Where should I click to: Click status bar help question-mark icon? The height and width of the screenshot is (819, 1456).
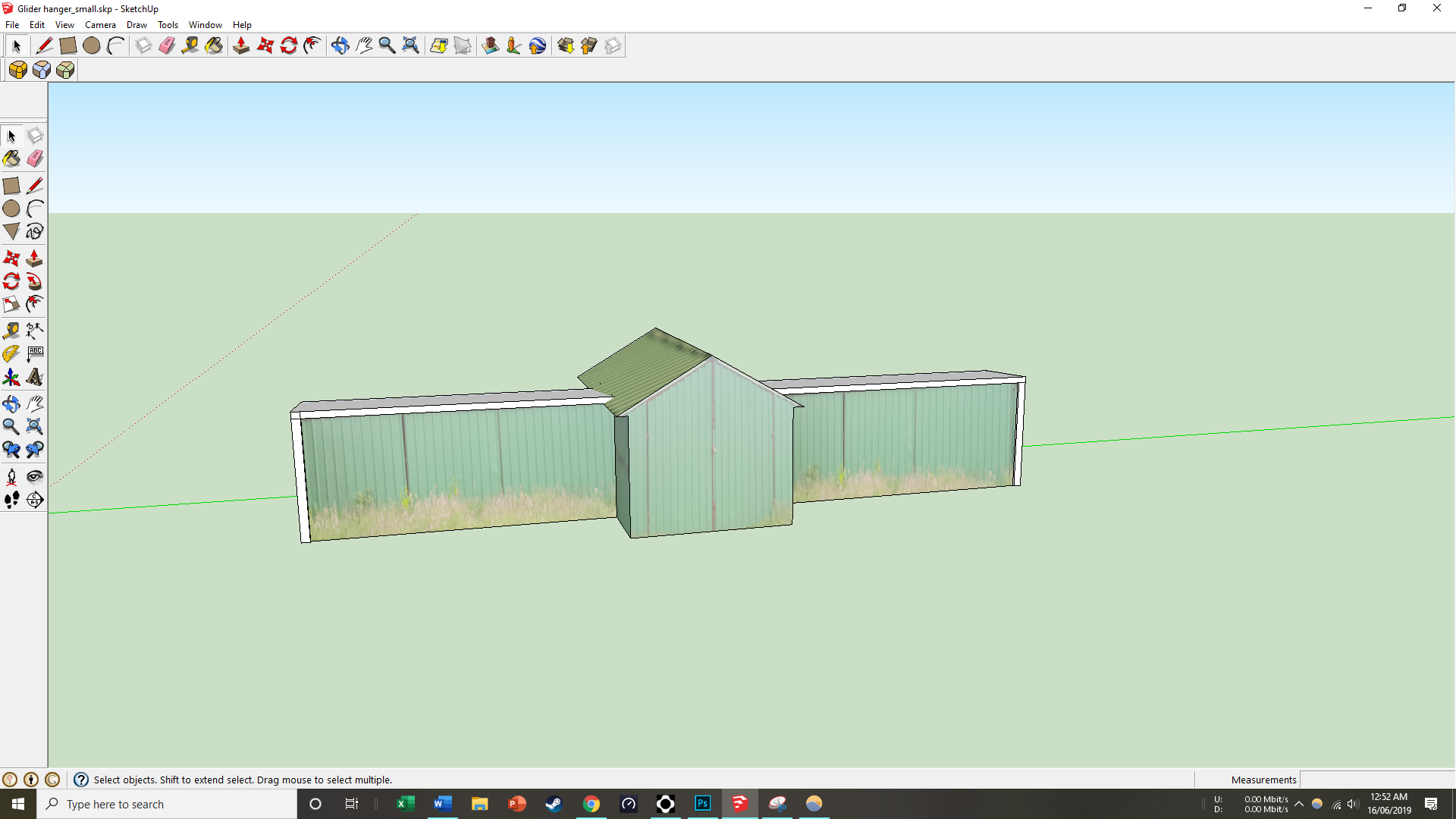81,780
